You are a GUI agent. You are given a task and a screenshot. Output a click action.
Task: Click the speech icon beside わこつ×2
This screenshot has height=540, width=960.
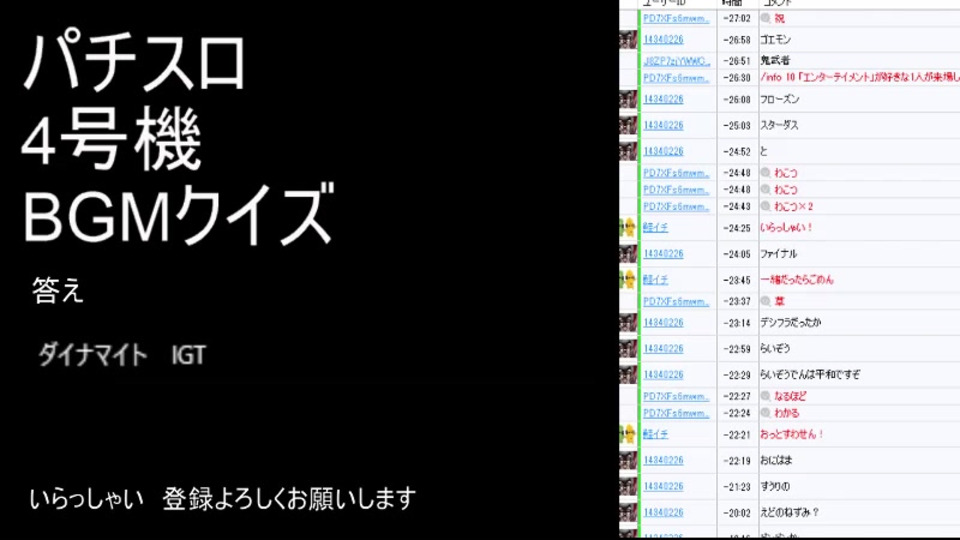coord(765,206)
